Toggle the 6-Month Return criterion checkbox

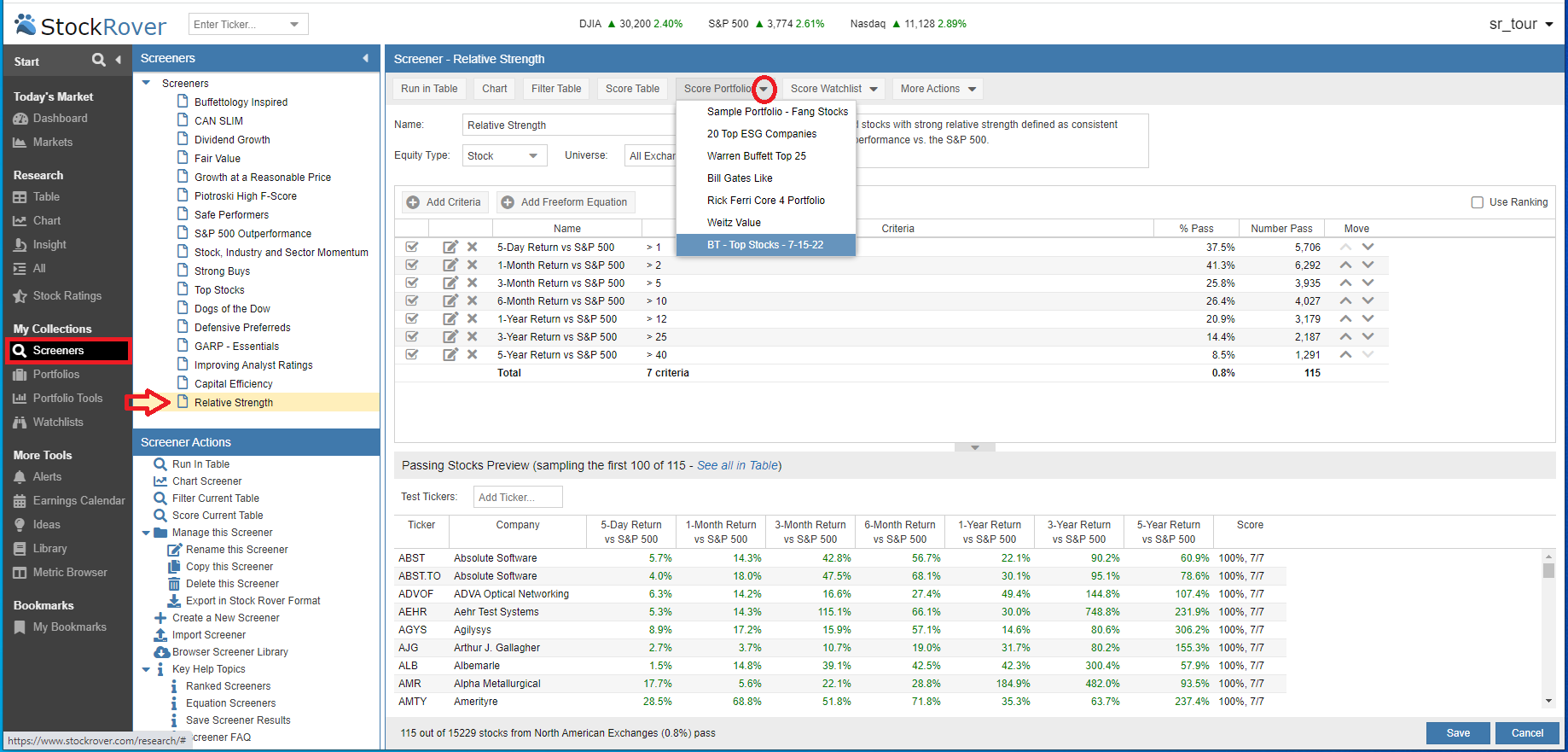point(412,300)
